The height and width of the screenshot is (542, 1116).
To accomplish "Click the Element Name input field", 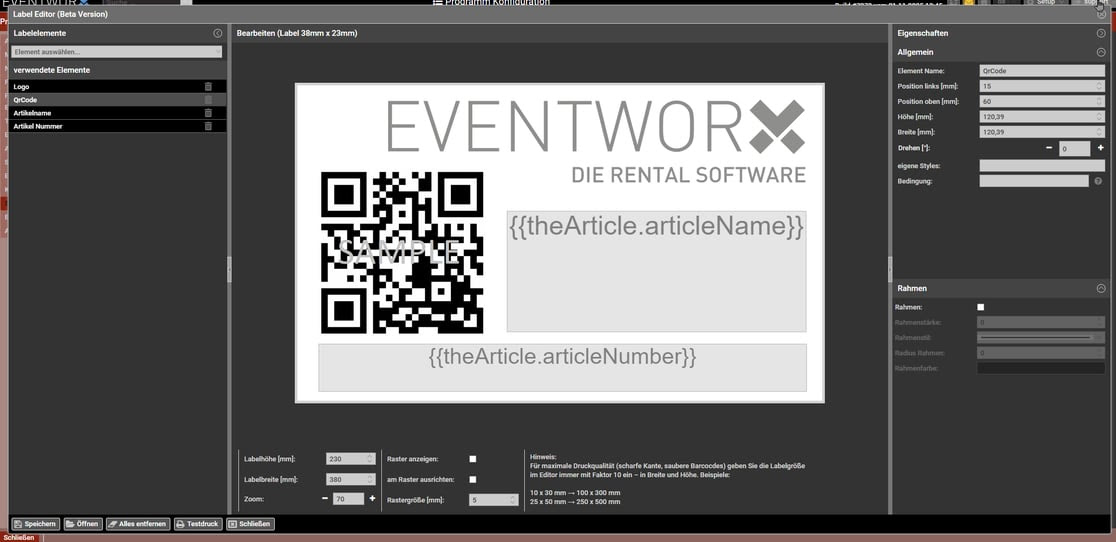I will tap(1041, 71).
